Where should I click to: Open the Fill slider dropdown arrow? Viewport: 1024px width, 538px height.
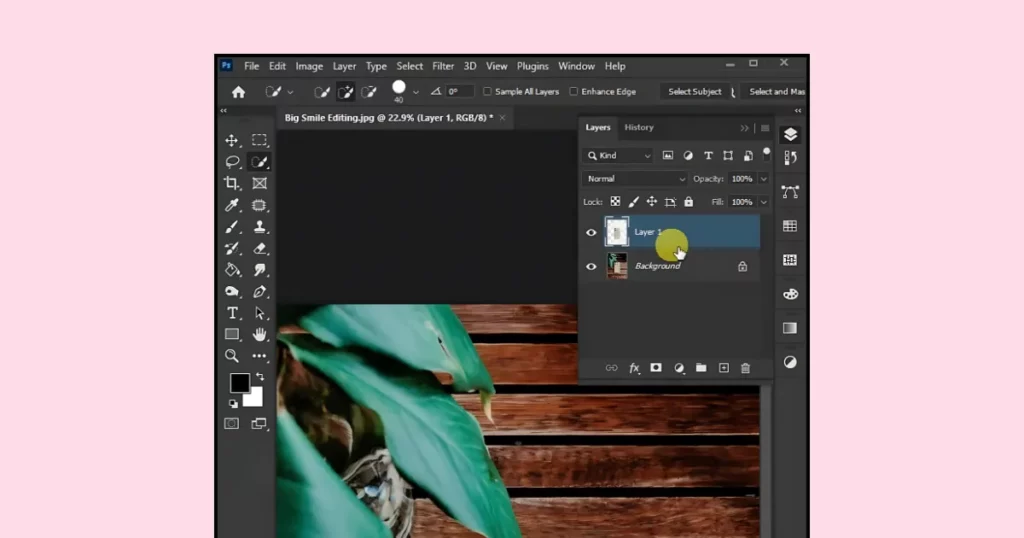tap(763, 202)
